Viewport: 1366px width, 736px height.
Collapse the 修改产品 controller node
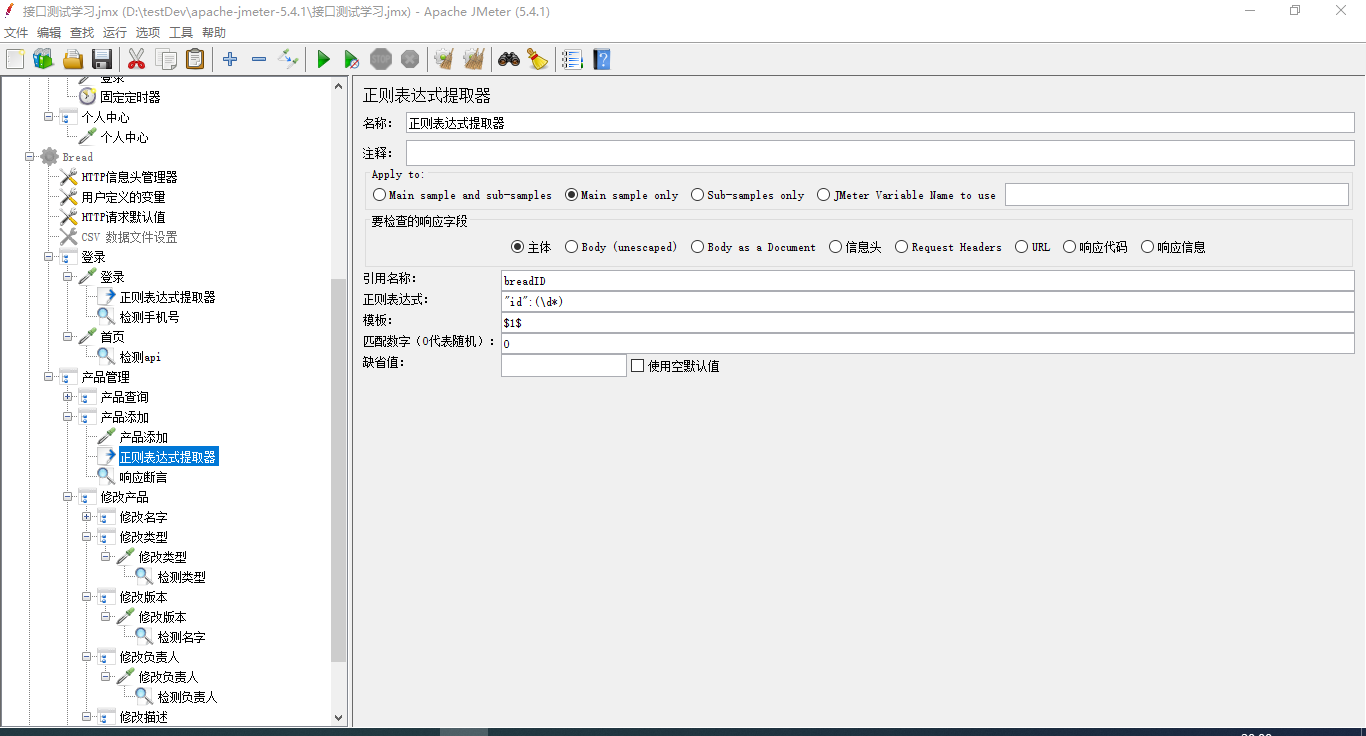point(68,497)
